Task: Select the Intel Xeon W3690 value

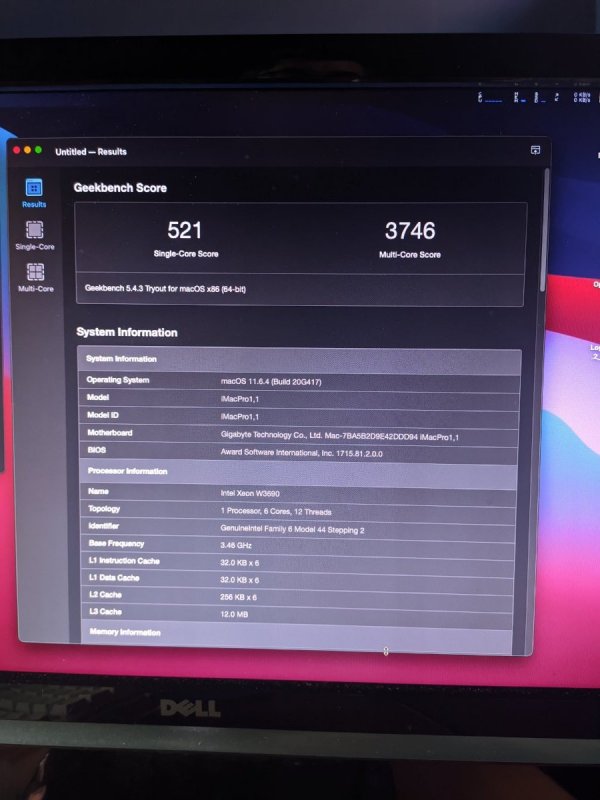Action: [250, 493]
